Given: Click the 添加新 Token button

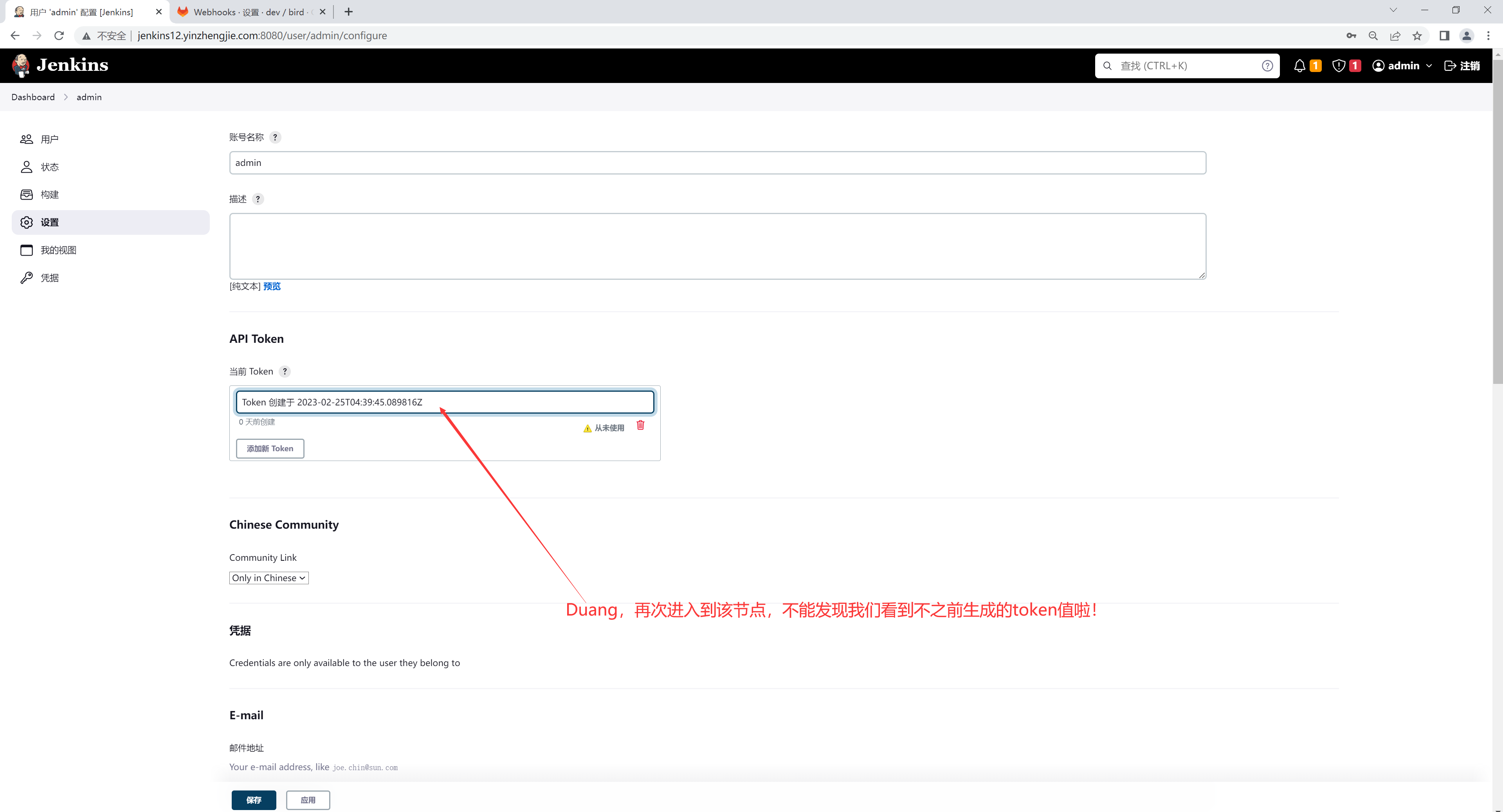Looking at the screenshot, I should 270,448.
